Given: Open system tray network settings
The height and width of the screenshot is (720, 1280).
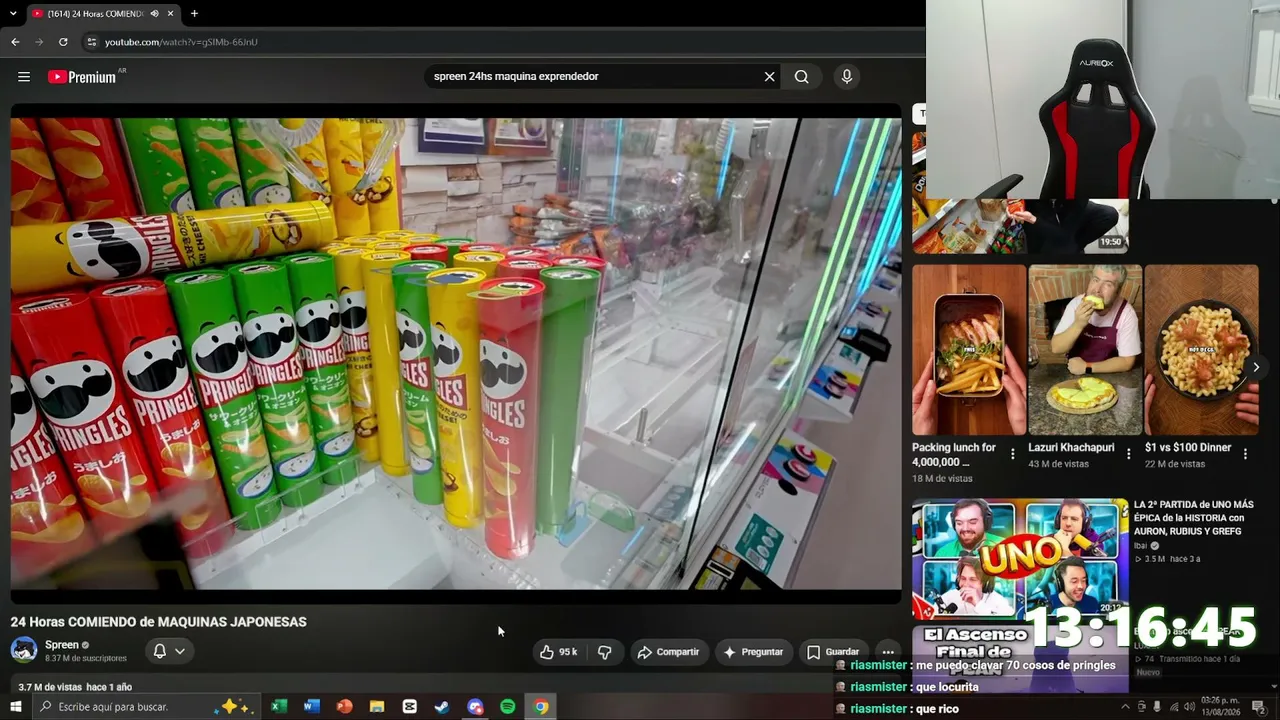Looking at the screenshot, I should tap(1174, 707).
